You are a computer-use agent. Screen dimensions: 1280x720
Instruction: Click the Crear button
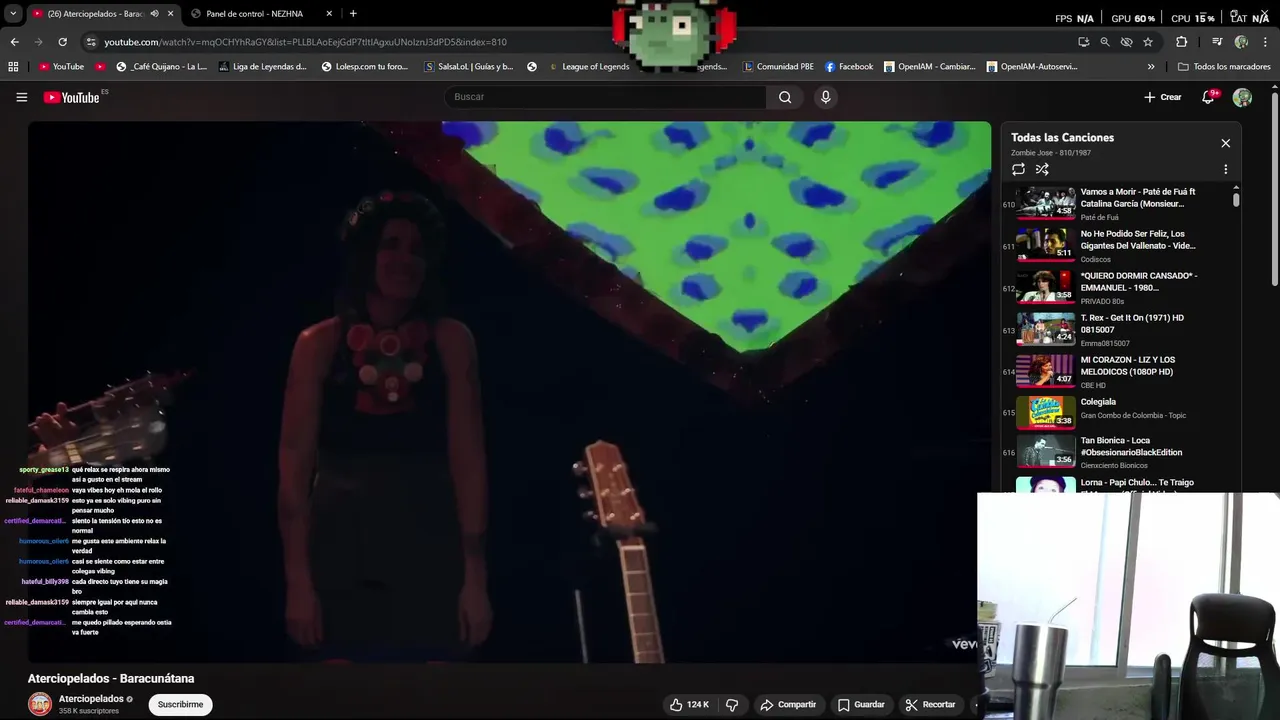click(x=1163, y=97)
